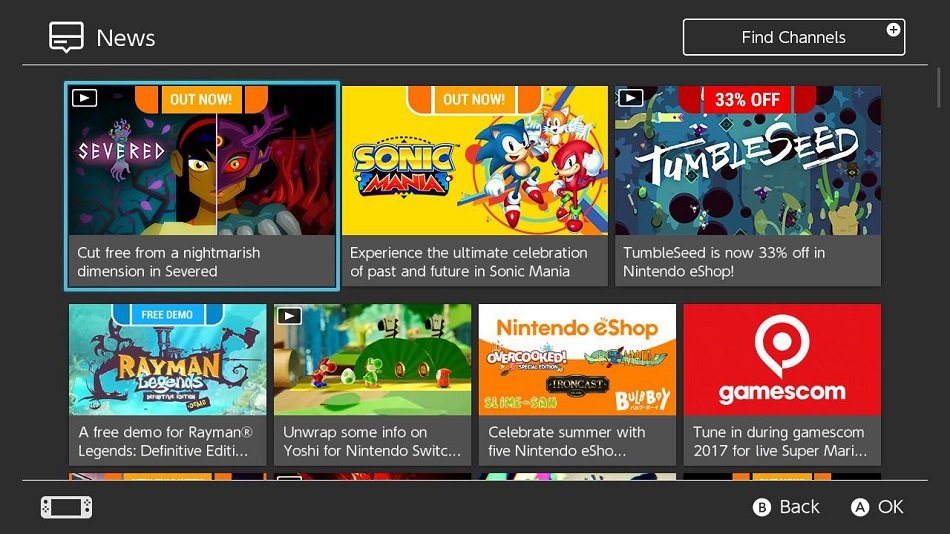Click the plus icon on Find Channels
The width and height of the screenshot is (950, 534).
coord(892,30)
